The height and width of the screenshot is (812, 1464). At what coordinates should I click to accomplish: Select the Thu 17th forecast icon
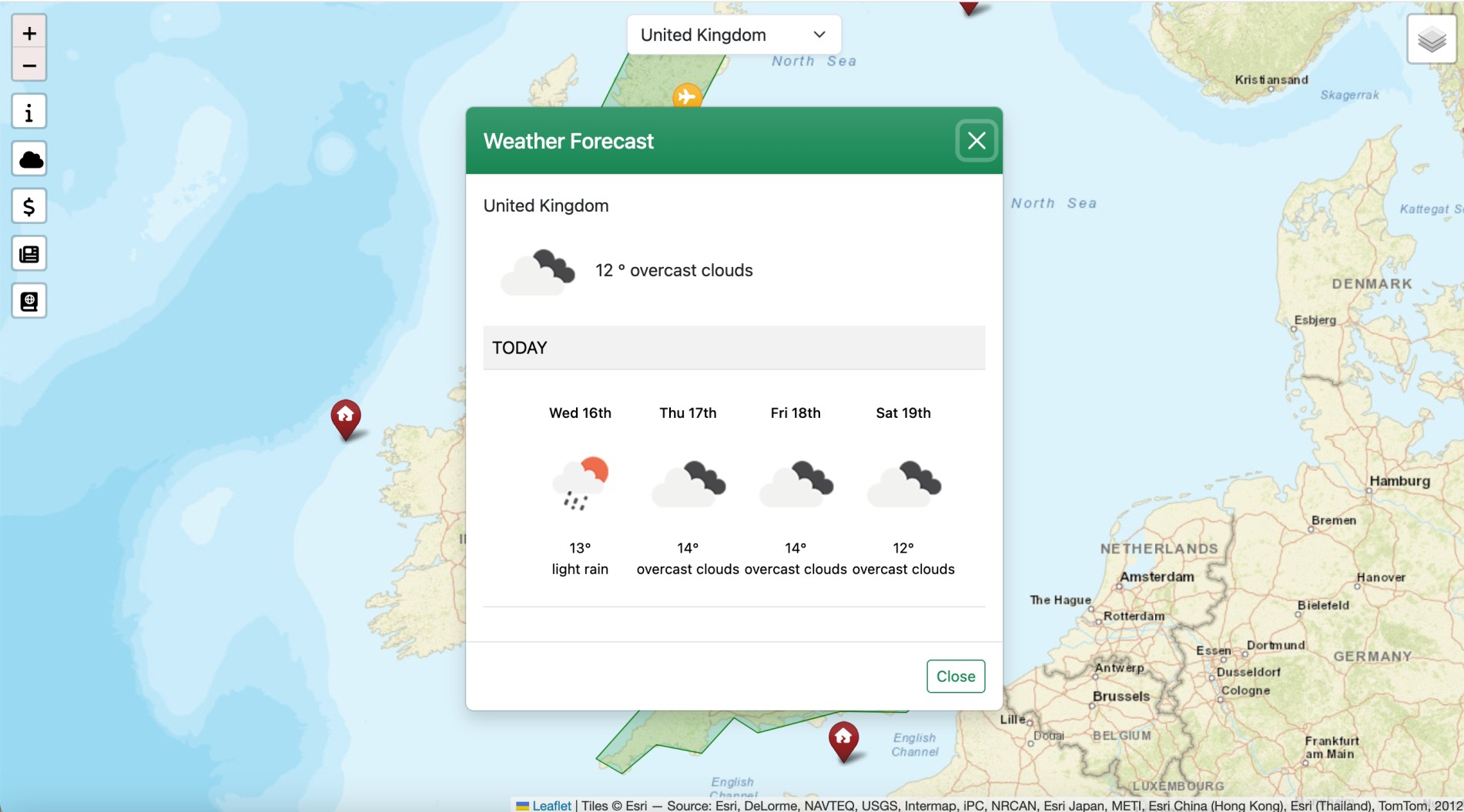(688, 483)
